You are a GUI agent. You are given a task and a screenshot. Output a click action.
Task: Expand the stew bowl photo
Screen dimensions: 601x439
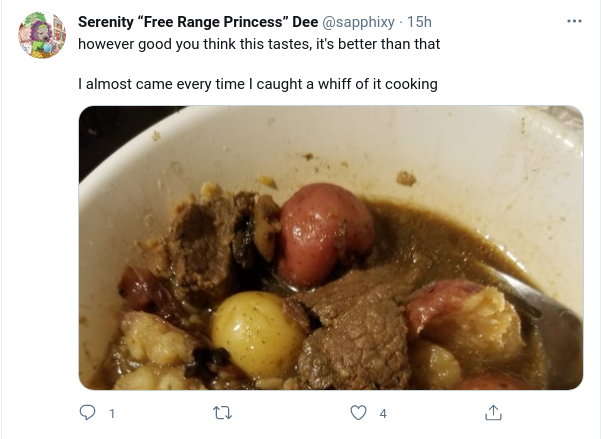pos(331,248)
